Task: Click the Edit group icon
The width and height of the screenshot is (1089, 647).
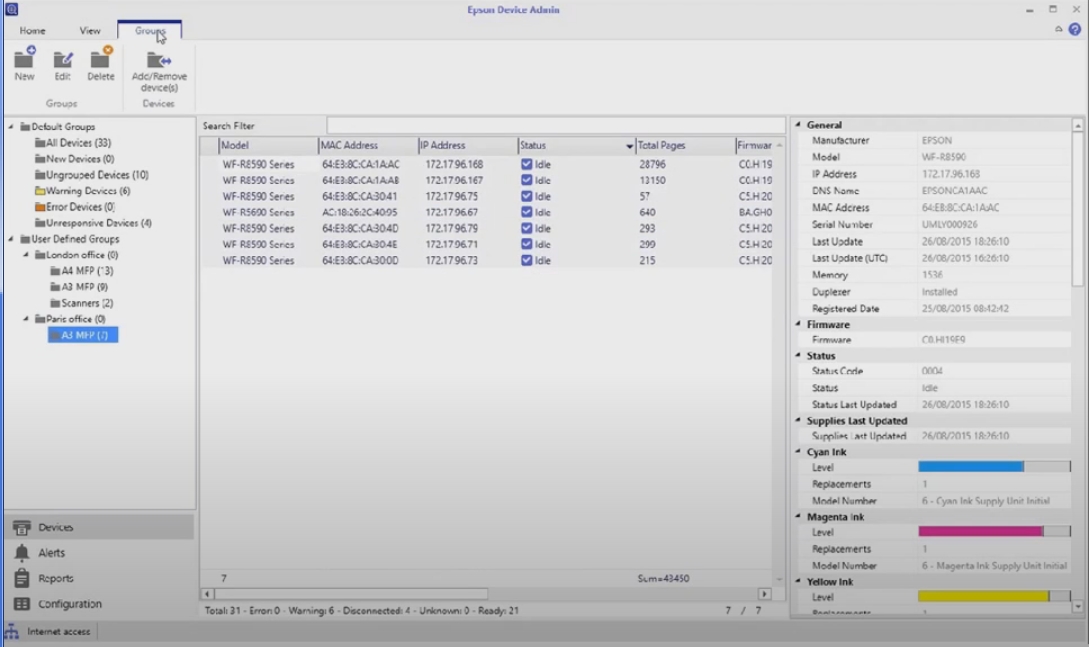Action: click(x=63, y=60)
